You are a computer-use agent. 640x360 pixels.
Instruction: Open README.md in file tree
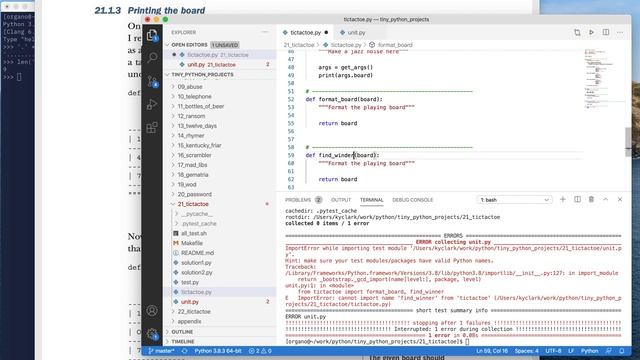(220, 253)
